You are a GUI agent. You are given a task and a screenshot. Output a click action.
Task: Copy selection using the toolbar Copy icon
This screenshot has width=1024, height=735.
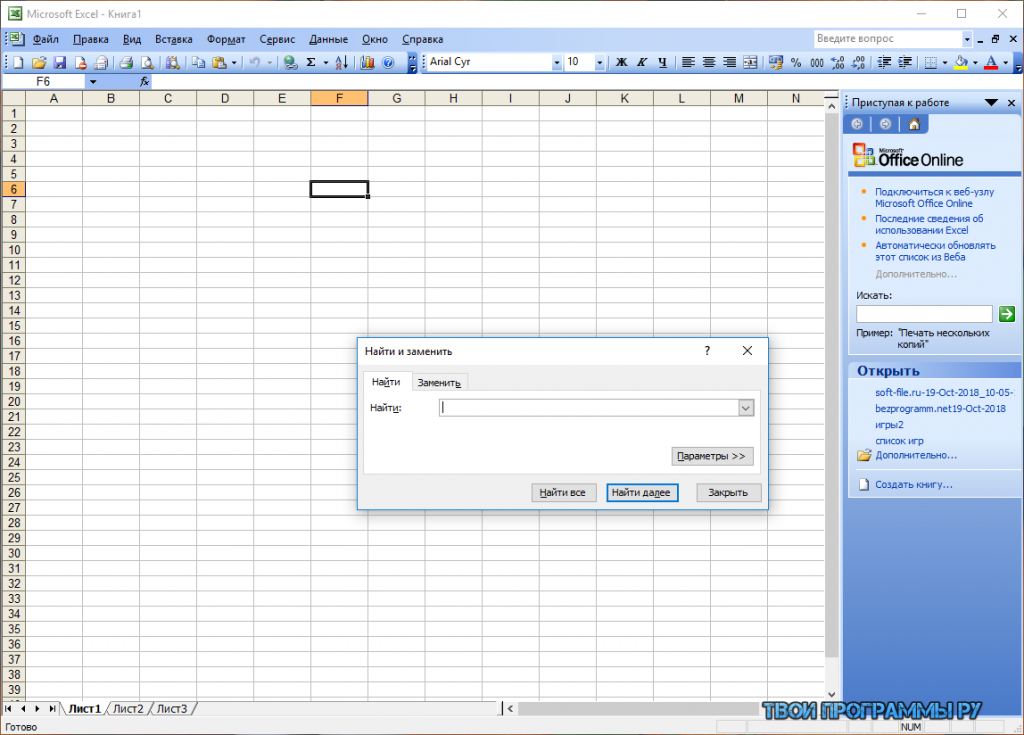(x=198, y=63)
